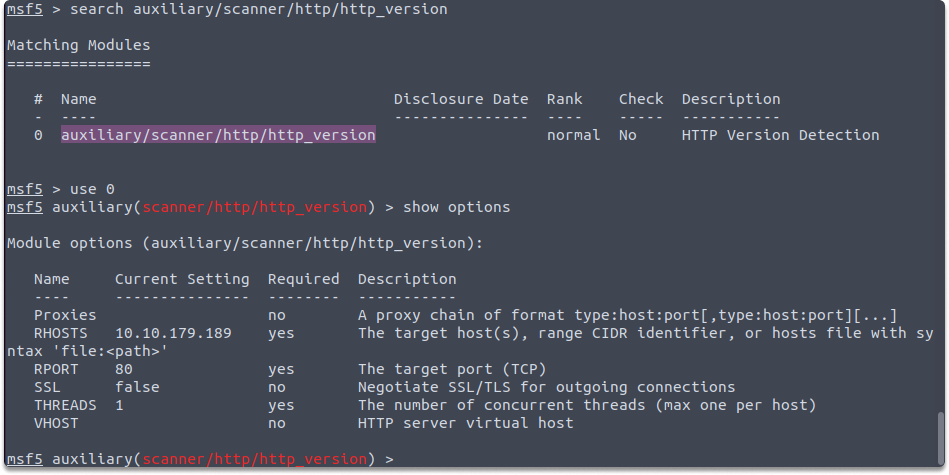Click the 'Required' column header

pos(304,280)
